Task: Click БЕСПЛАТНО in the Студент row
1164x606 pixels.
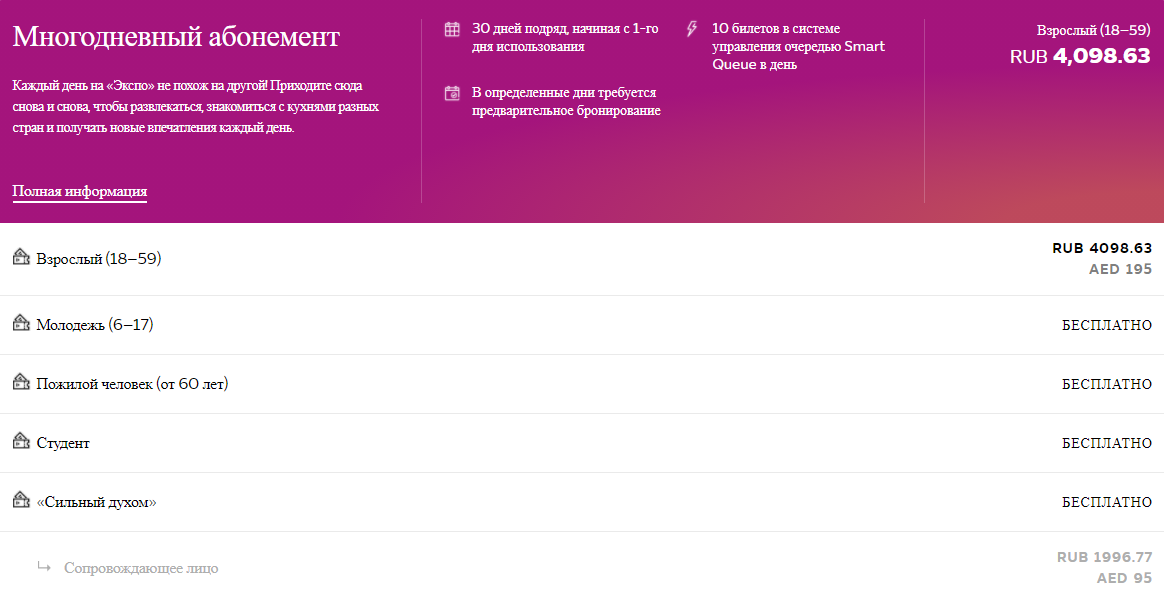Action: 1107,443
